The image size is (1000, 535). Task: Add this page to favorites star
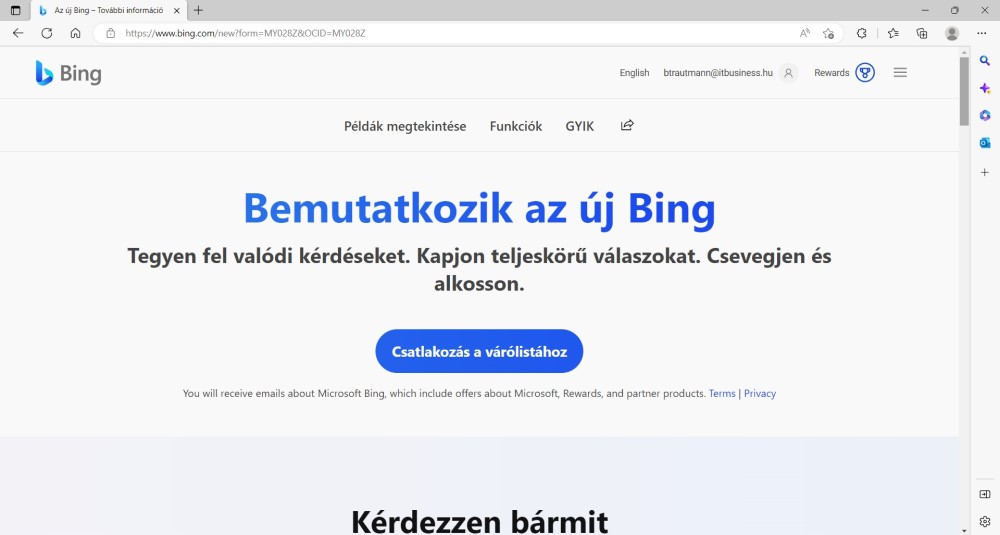(828, 33)
